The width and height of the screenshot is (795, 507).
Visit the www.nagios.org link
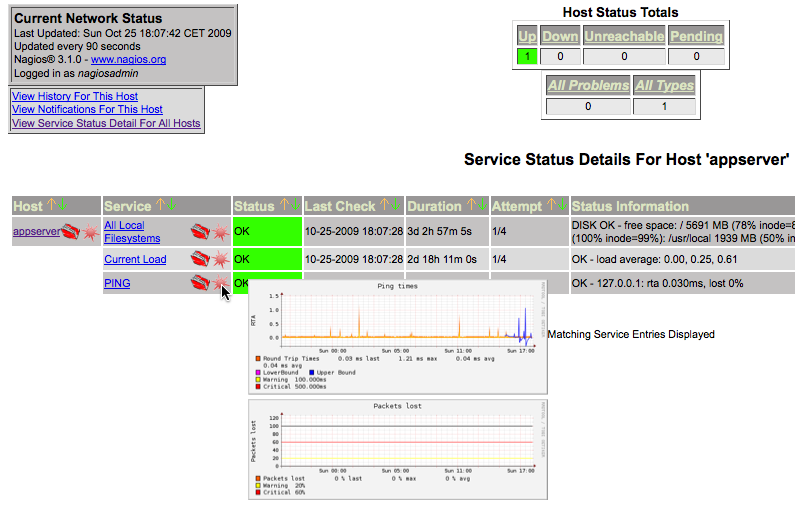pos(128,60)
